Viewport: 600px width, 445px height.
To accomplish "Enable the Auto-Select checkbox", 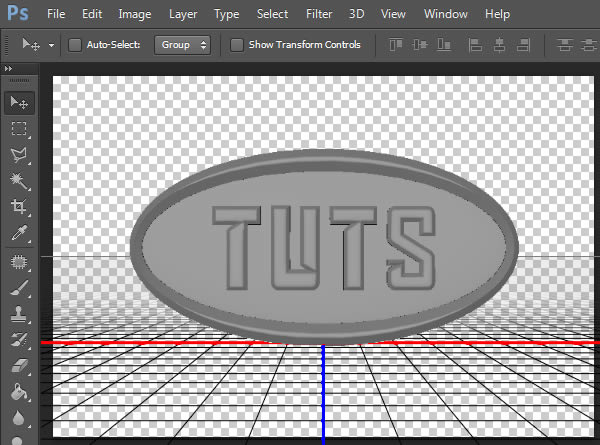I will pyautogui.click(x=75, y=45).
